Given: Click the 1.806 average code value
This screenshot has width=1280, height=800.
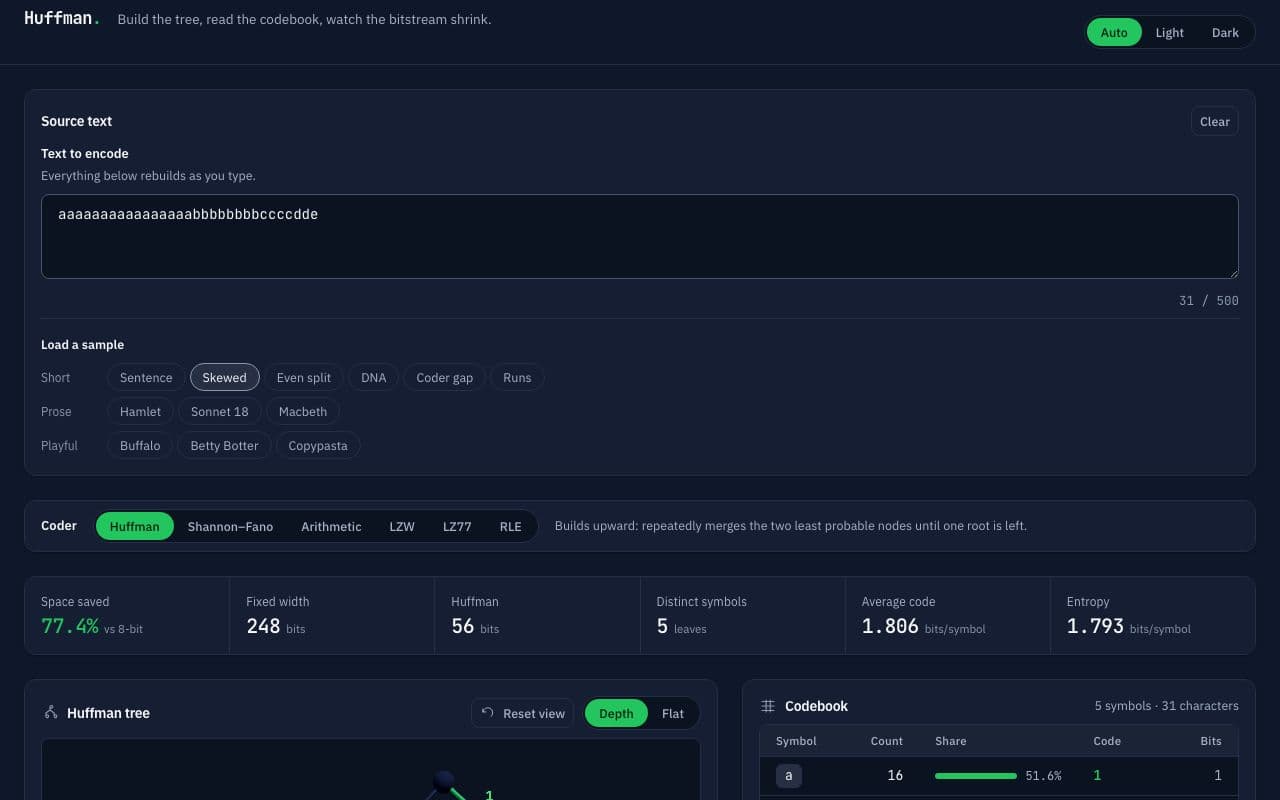Looking at the screenshot, I should pyautogui.click(x=890, y=626).
